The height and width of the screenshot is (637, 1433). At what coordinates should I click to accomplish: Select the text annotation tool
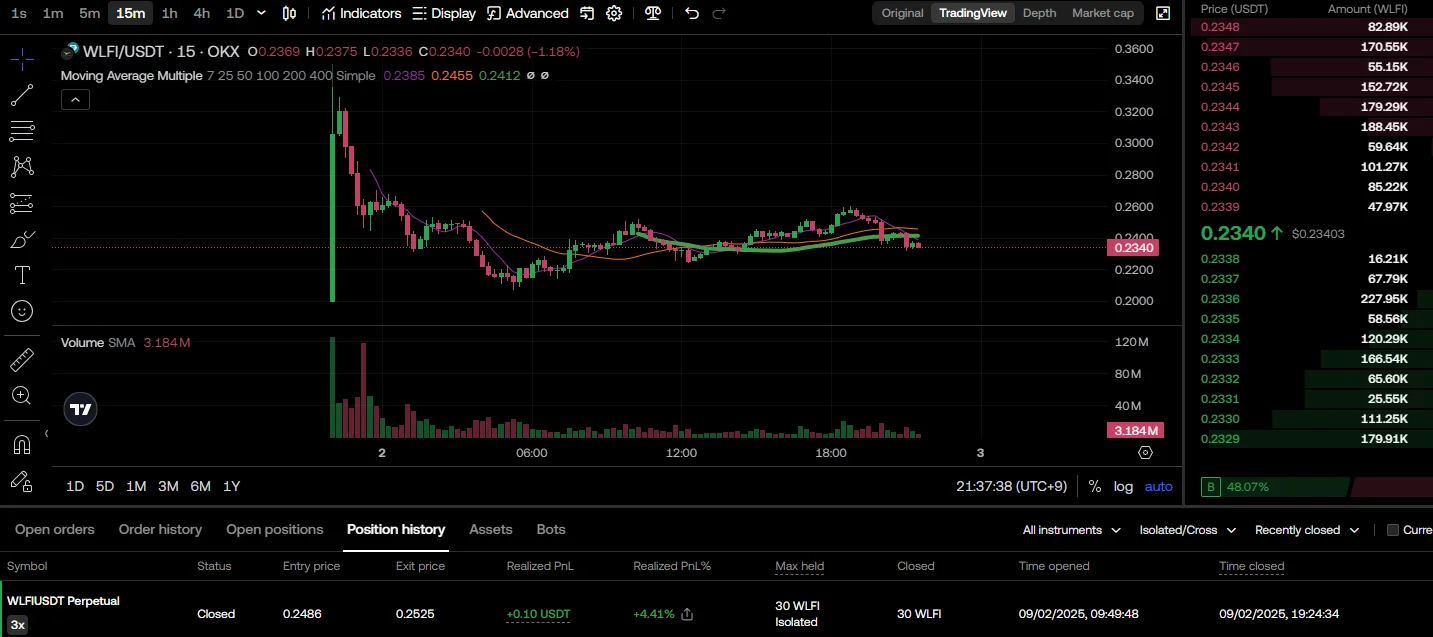tap(22, 275)
